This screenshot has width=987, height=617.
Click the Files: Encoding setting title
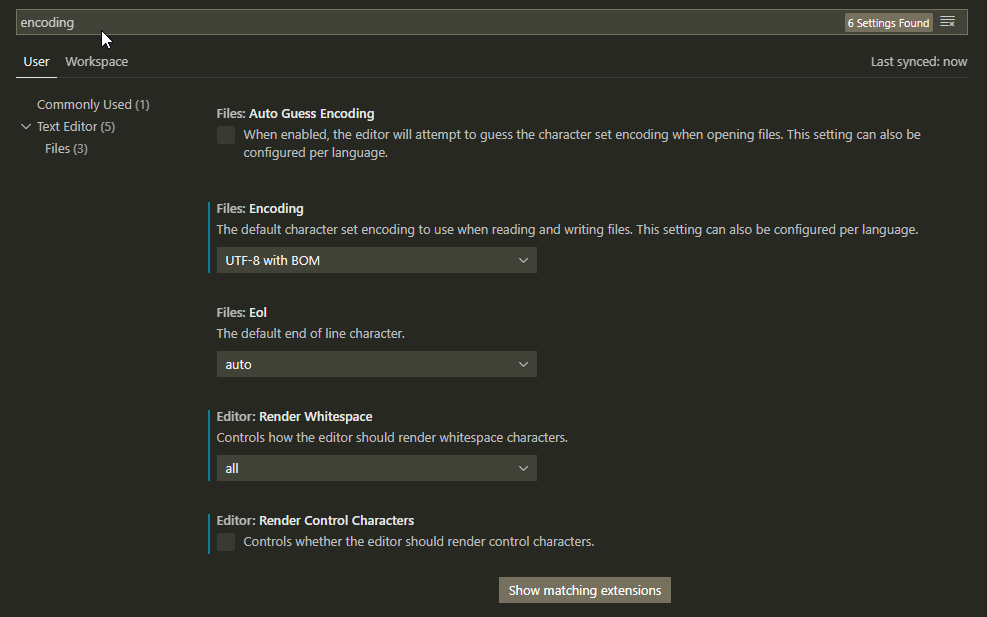pos(260,208)
